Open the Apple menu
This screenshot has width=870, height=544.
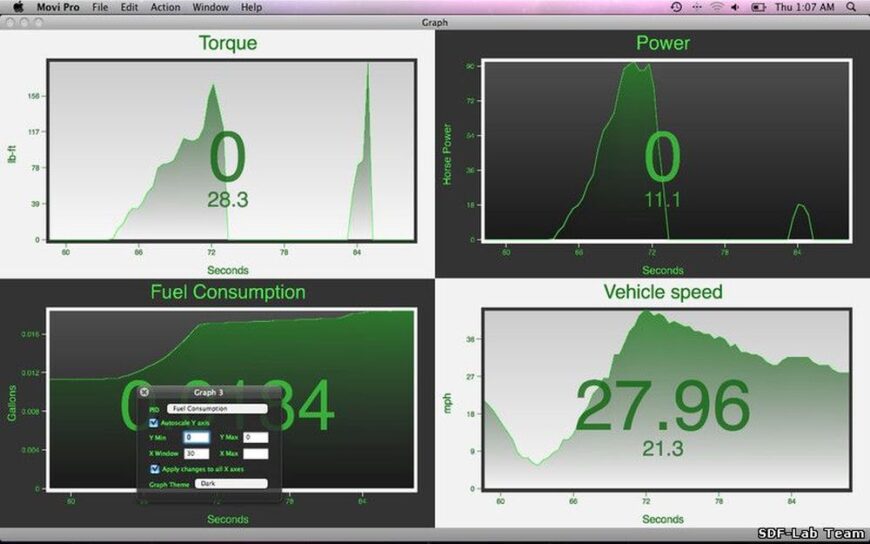point(17,7)
